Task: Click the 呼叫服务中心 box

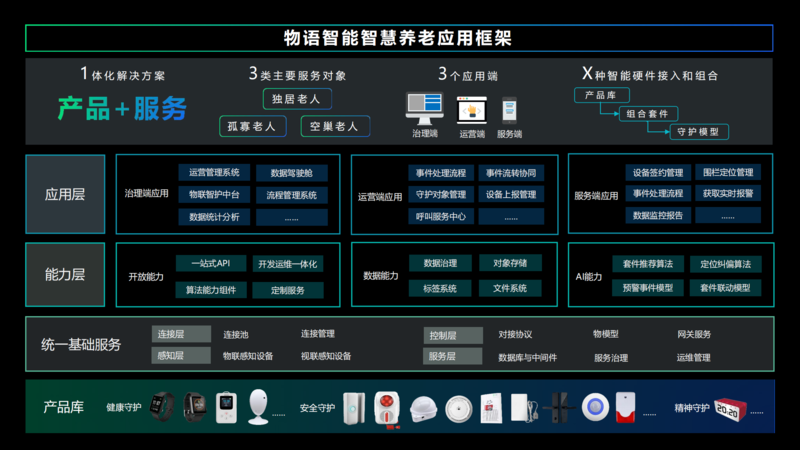Action: (440, 216)
